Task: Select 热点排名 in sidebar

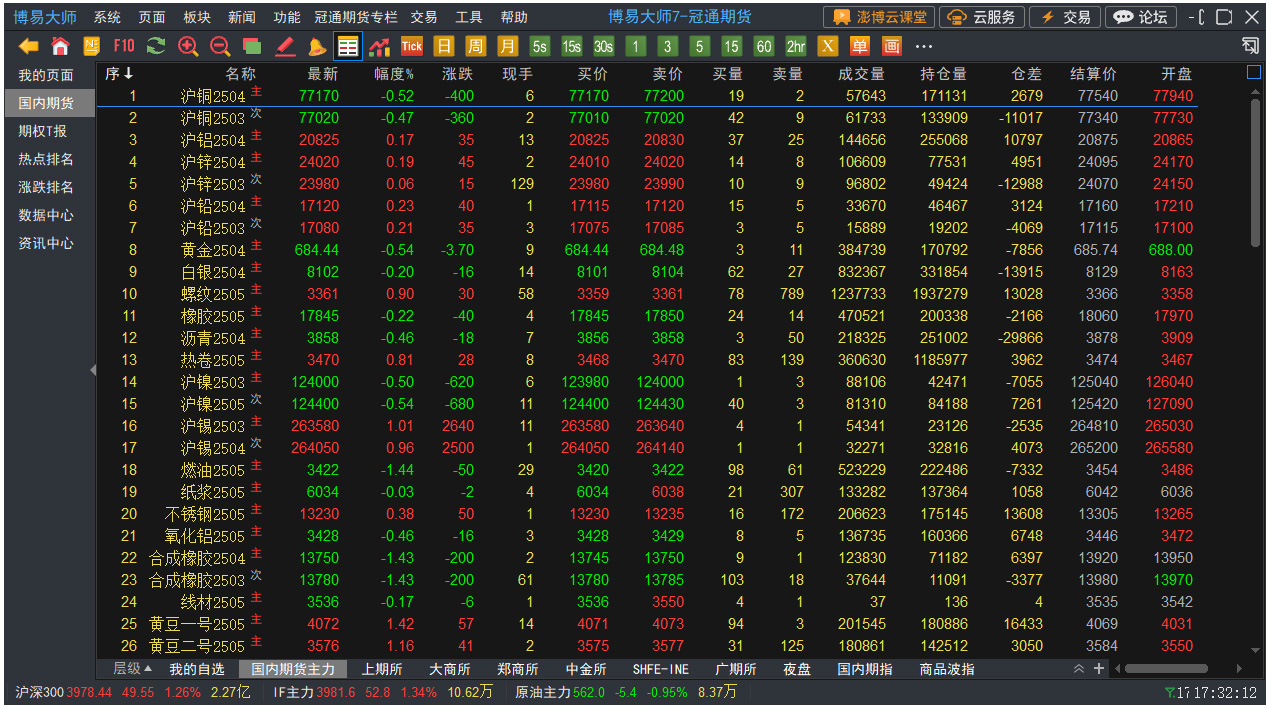Action: [46, 159]
